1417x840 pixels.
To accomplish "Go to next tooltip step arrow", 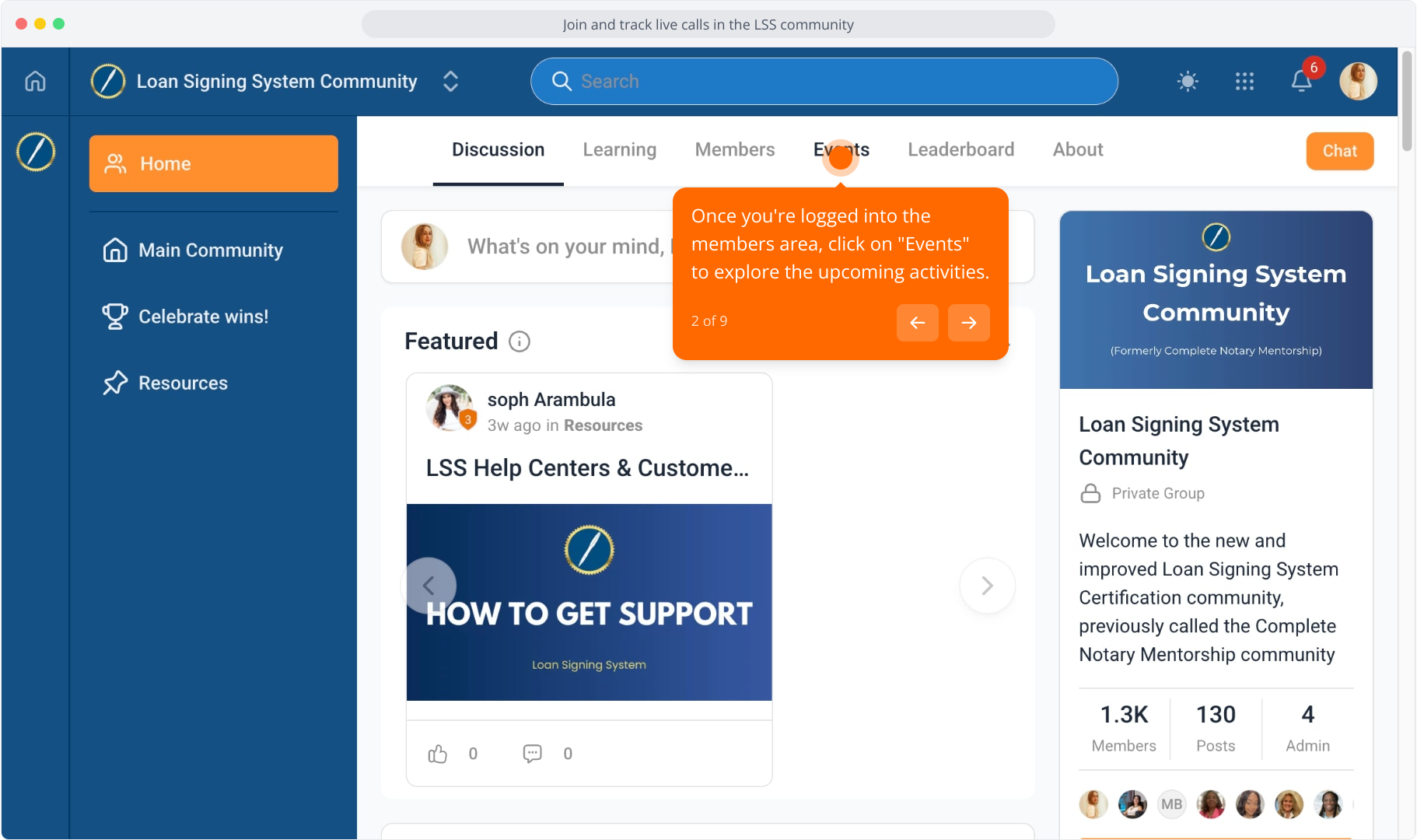I will [x=968, y=322].
